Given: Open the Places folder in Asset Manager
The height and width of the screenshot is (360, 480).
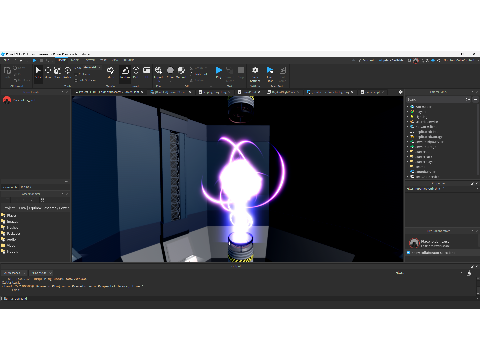Looking at the screenshot, I should pos(9,215).
